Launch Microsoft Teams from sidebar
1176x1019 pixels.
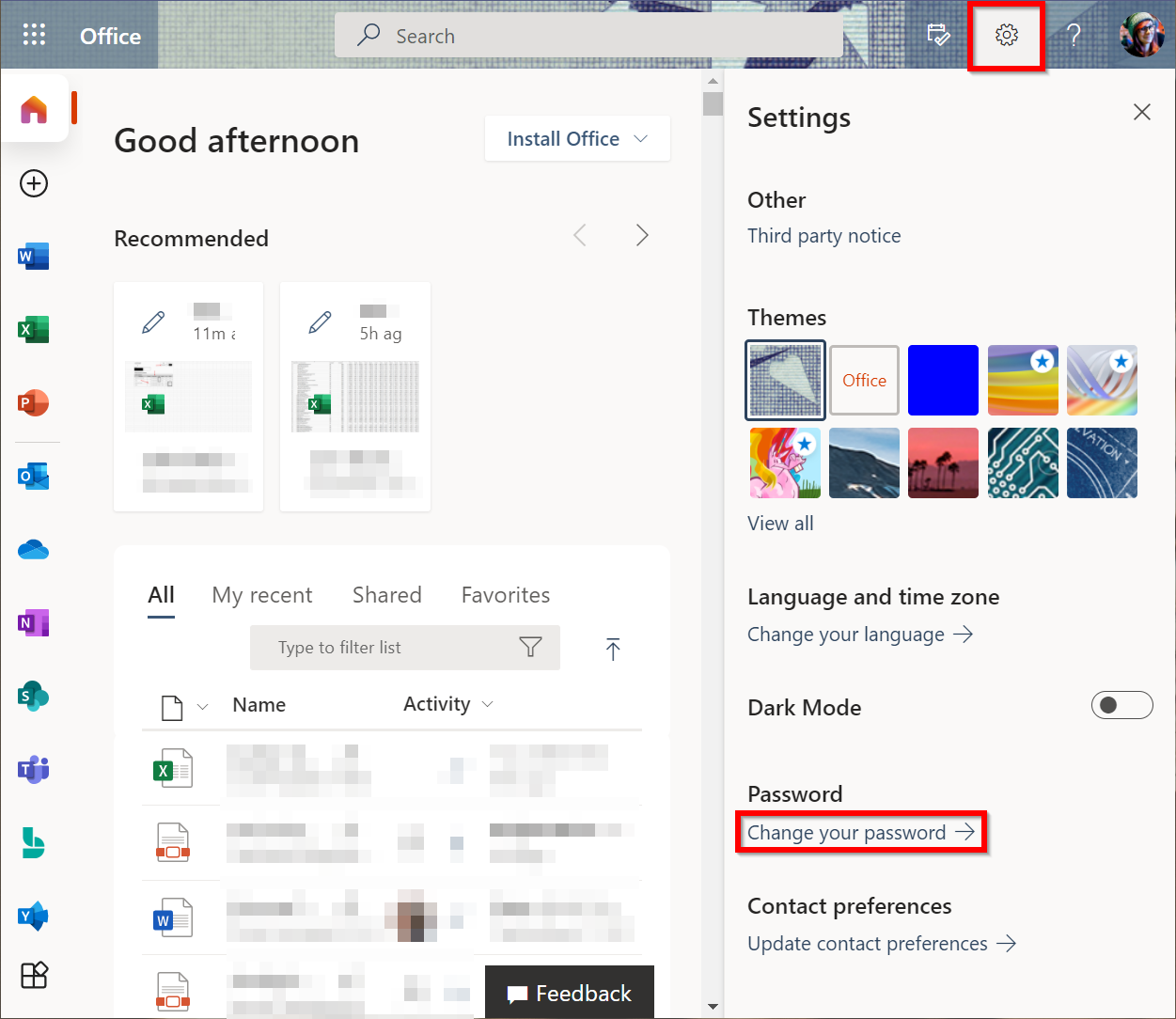pos(33,770)
